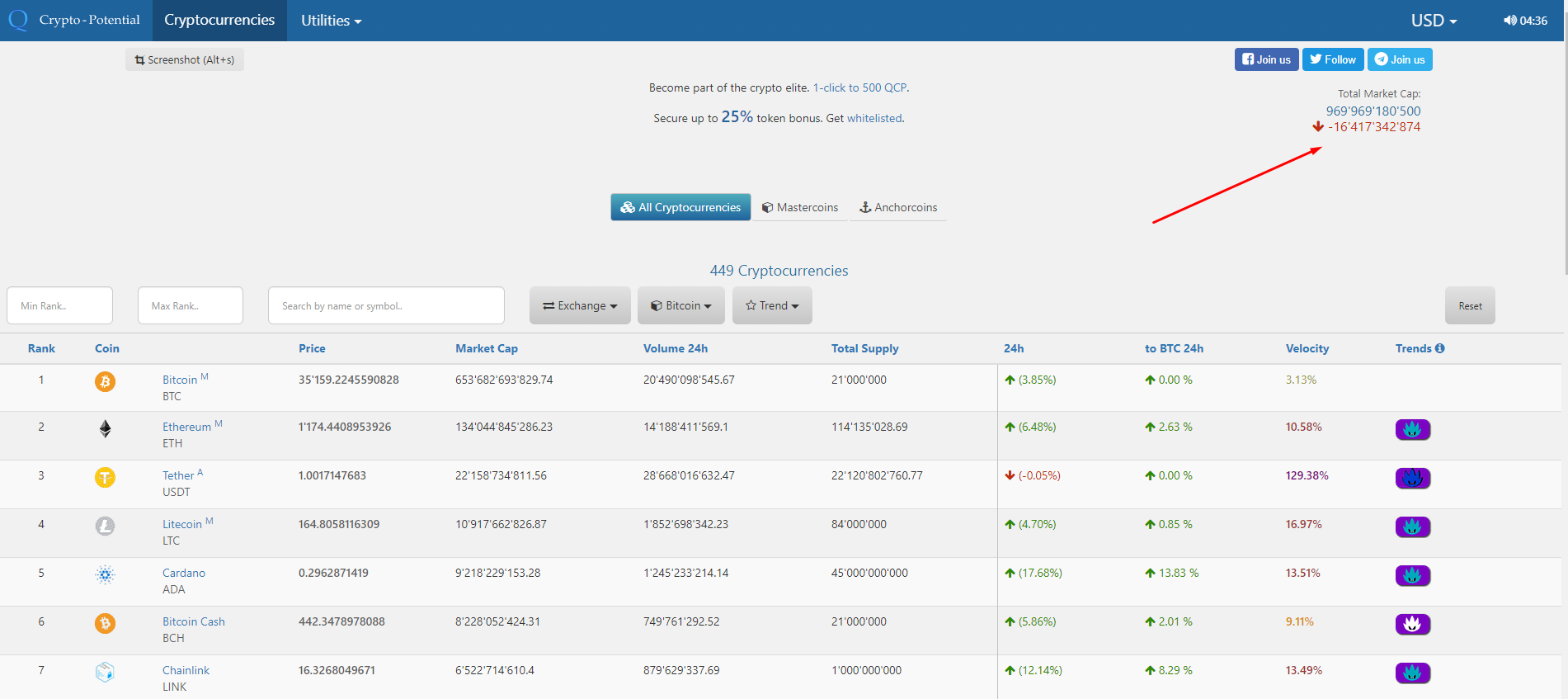This screenshot has height=699, width=1568.
Task: Click the Ethereum diamond icon
Action: pos(105,428)
